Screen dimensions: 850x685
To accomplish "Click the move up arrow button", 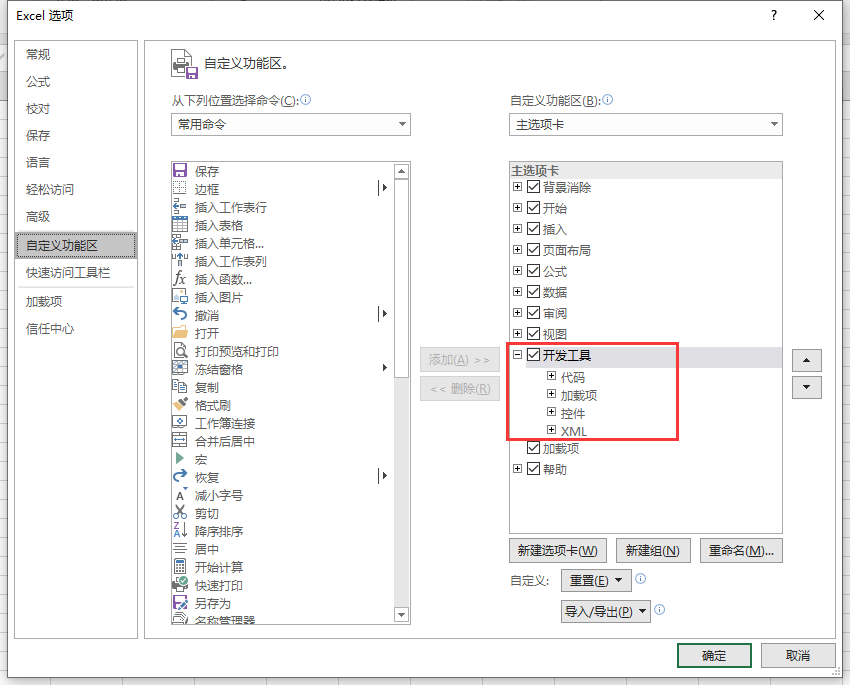I will (806, 360).
